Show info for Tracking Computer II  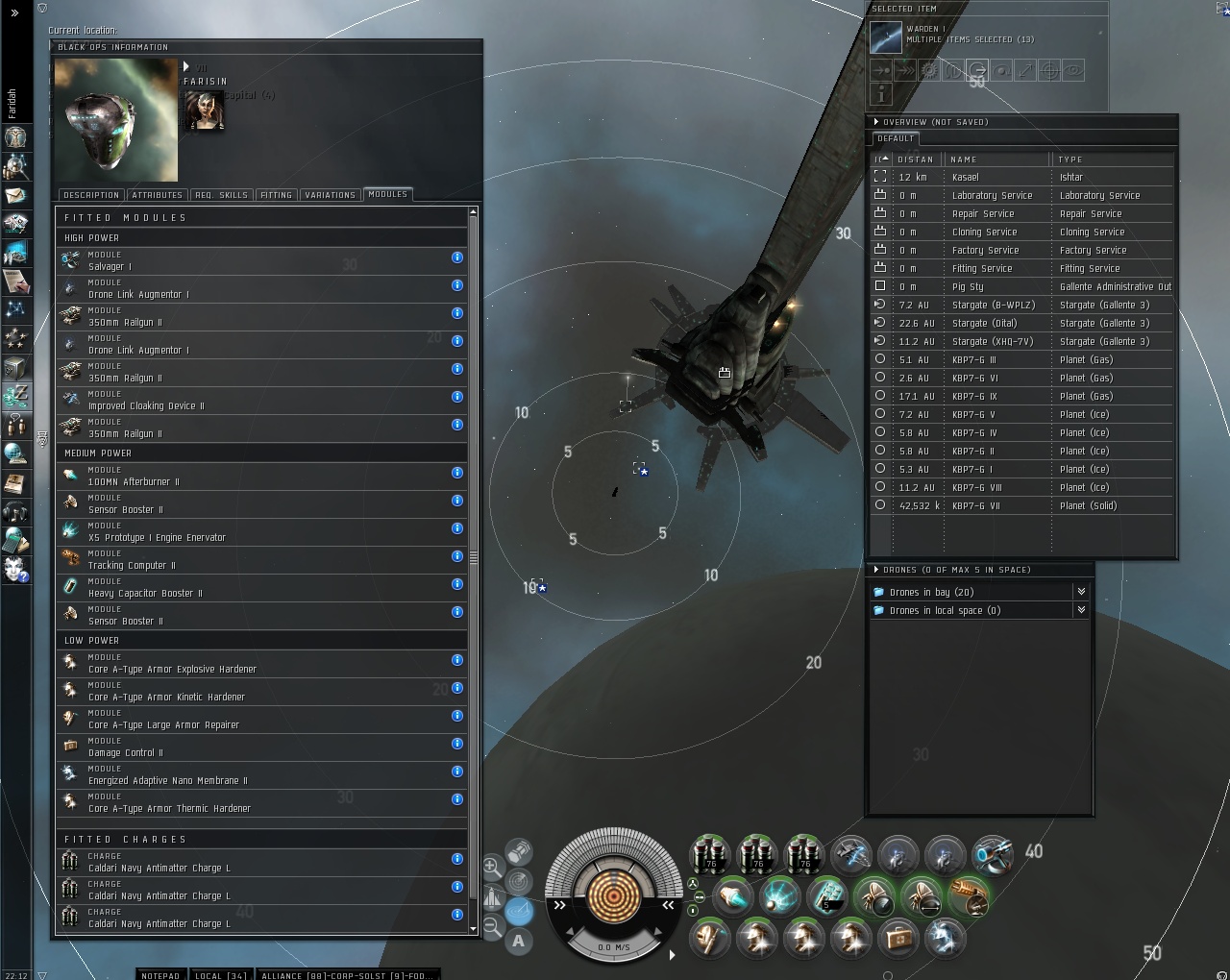point(457,556)
